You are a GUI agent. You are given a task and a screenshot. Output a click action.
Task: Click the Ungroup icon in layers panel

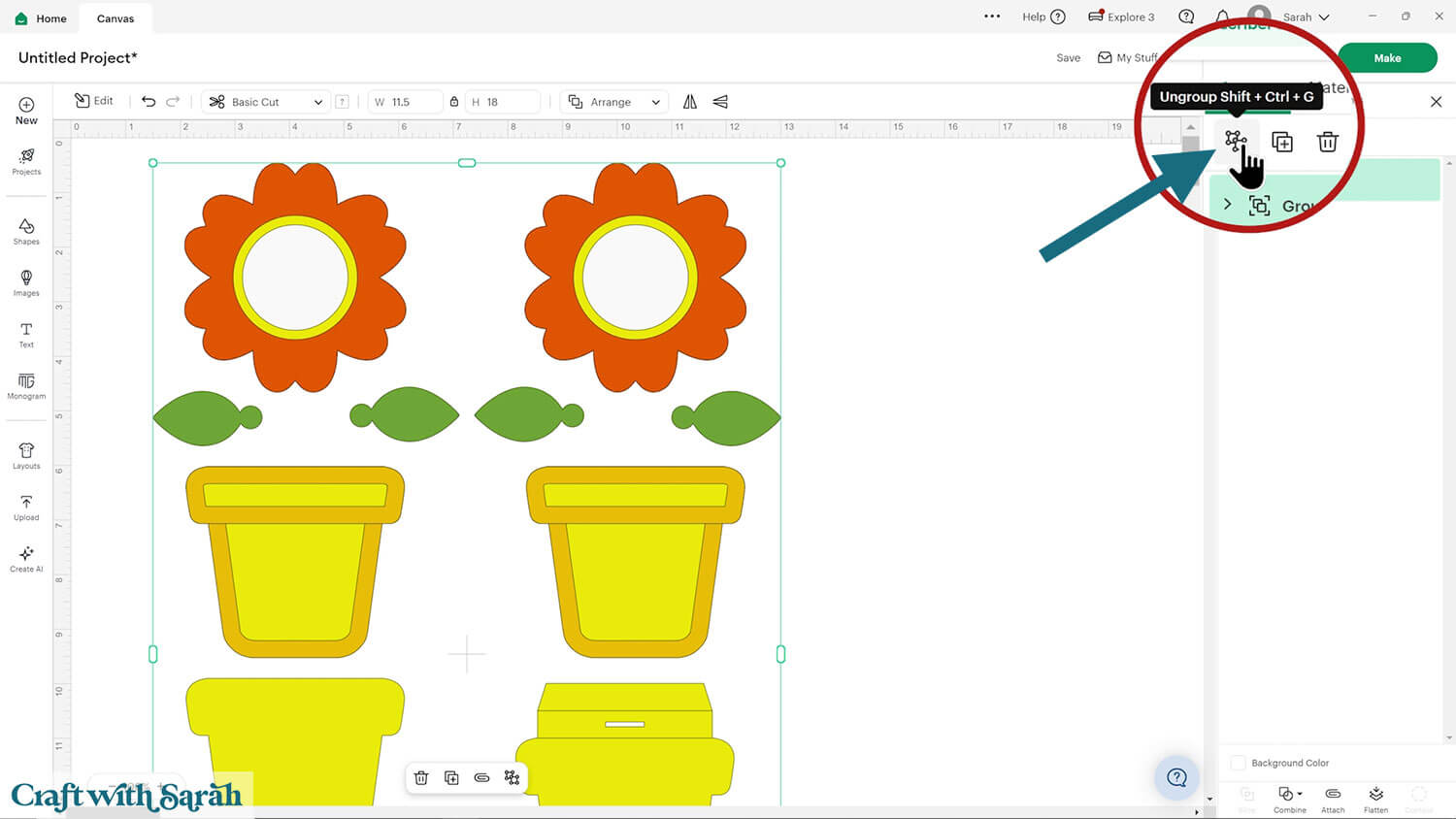[x=1235, y=141]
